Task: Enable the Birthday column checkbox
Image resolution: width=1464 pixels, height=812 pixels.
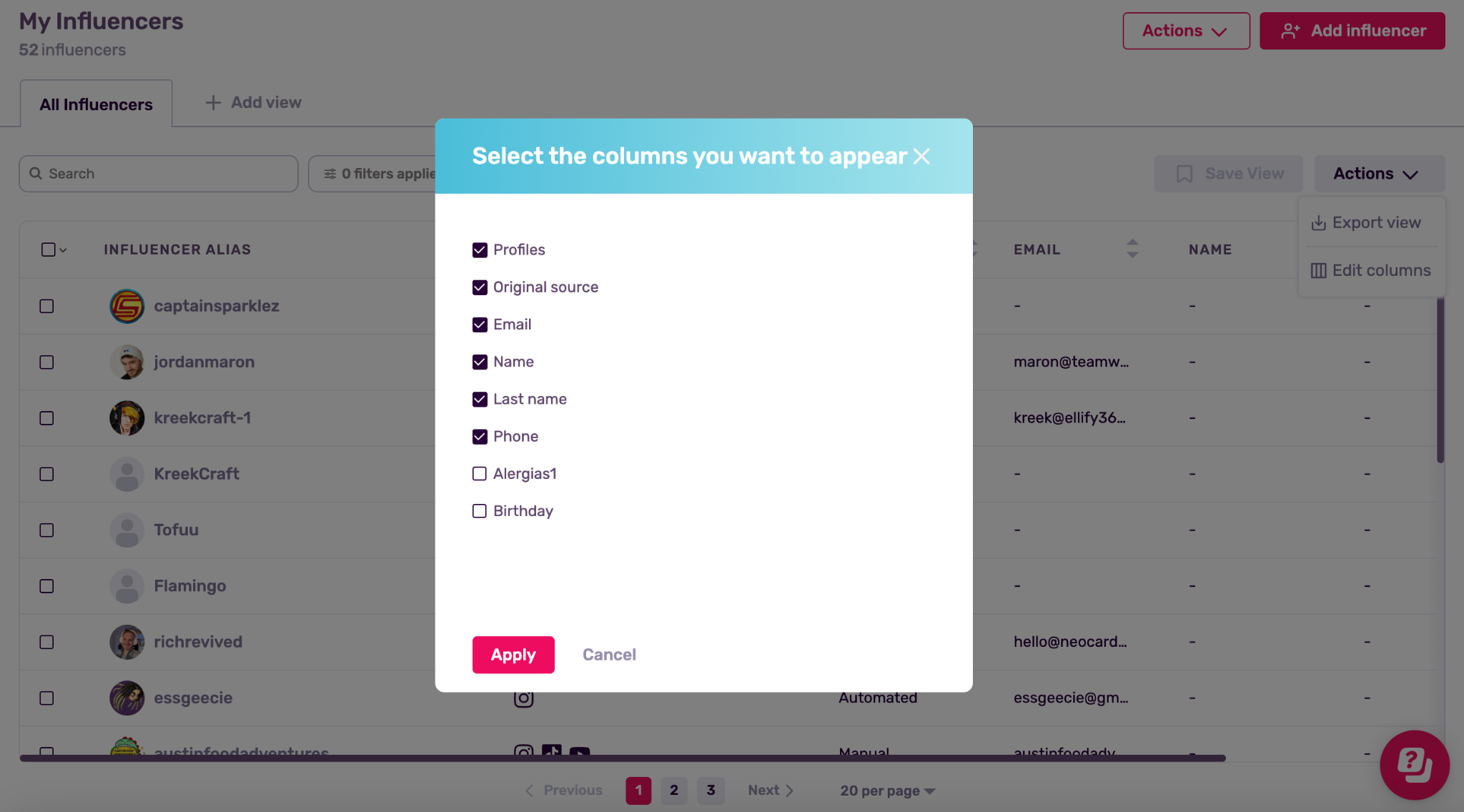Action: [x=480, y=511]
